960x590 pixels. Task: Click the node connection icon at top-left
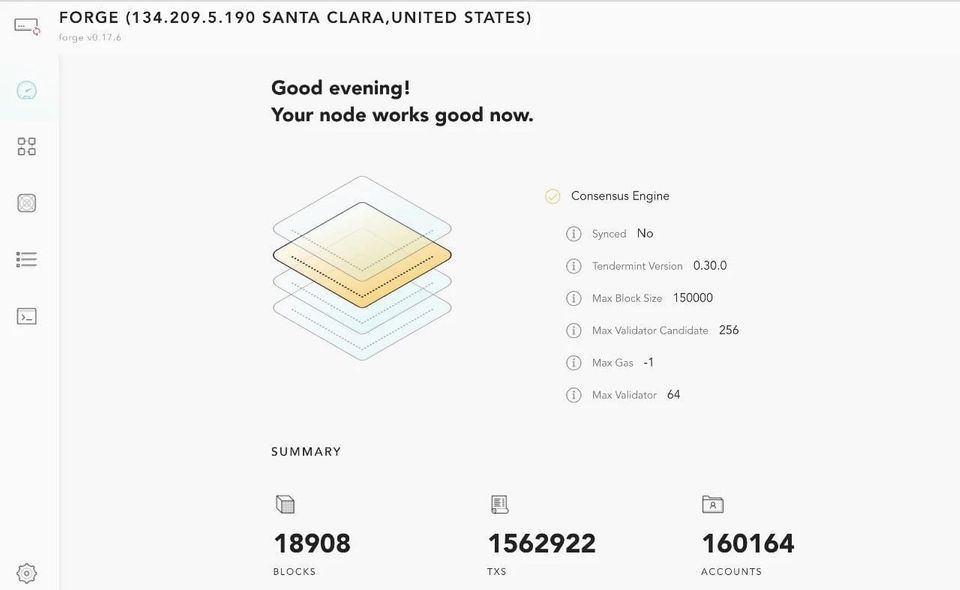[x=27, y=26]
